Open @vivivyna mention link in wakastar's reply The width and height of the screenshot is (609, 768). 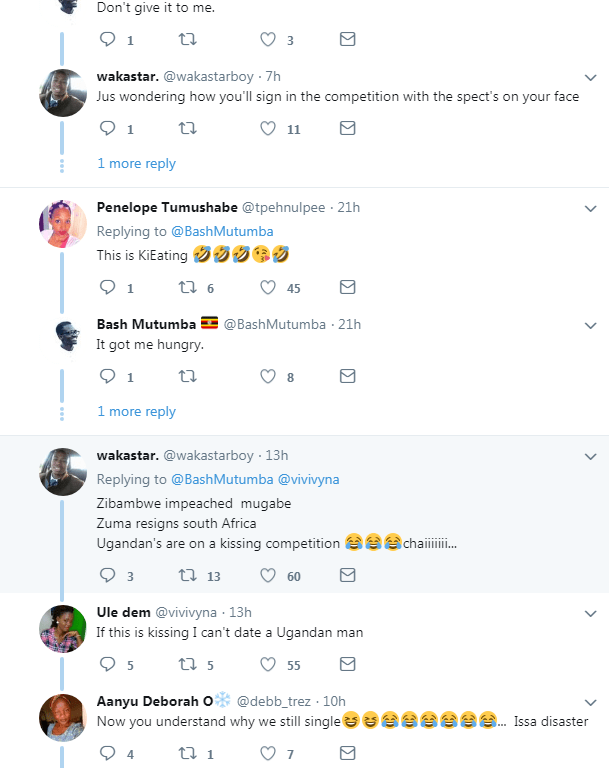point(308,479)
